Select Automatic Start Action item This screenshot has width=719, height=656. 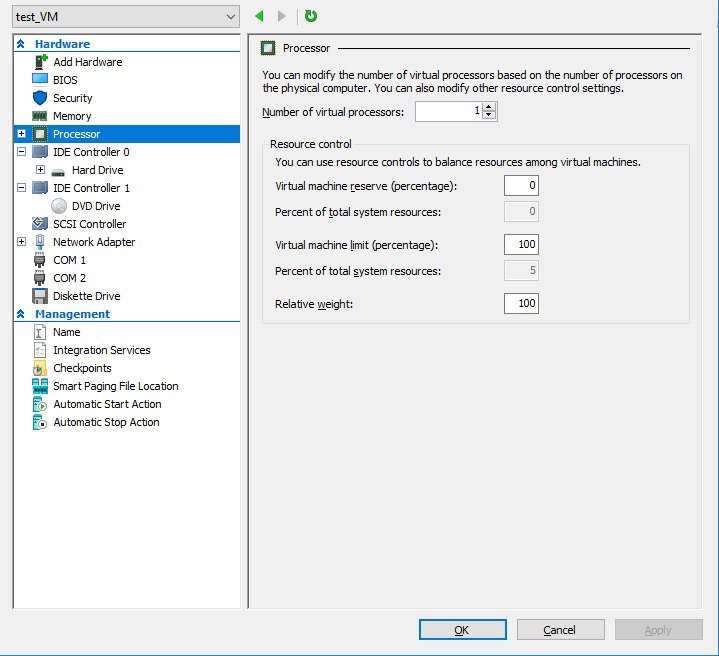click(107, 404)
